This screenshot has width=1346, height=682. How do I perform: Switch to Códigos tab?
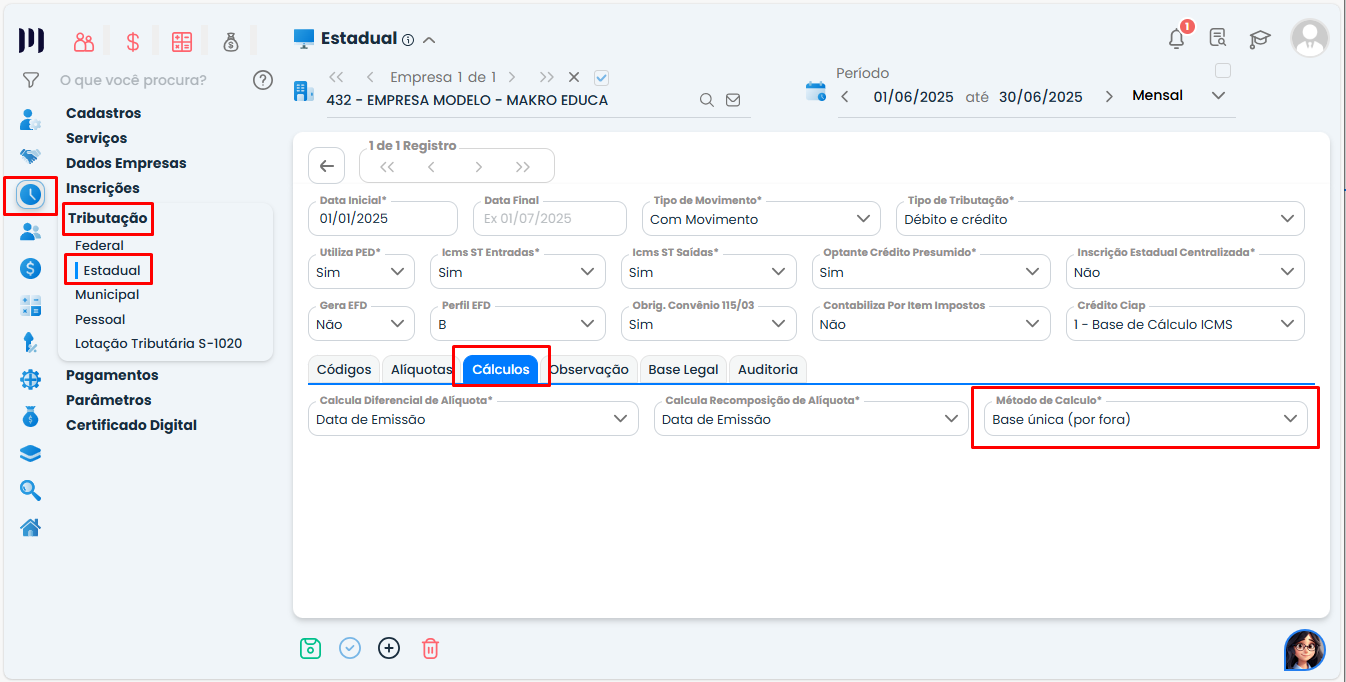344,369
